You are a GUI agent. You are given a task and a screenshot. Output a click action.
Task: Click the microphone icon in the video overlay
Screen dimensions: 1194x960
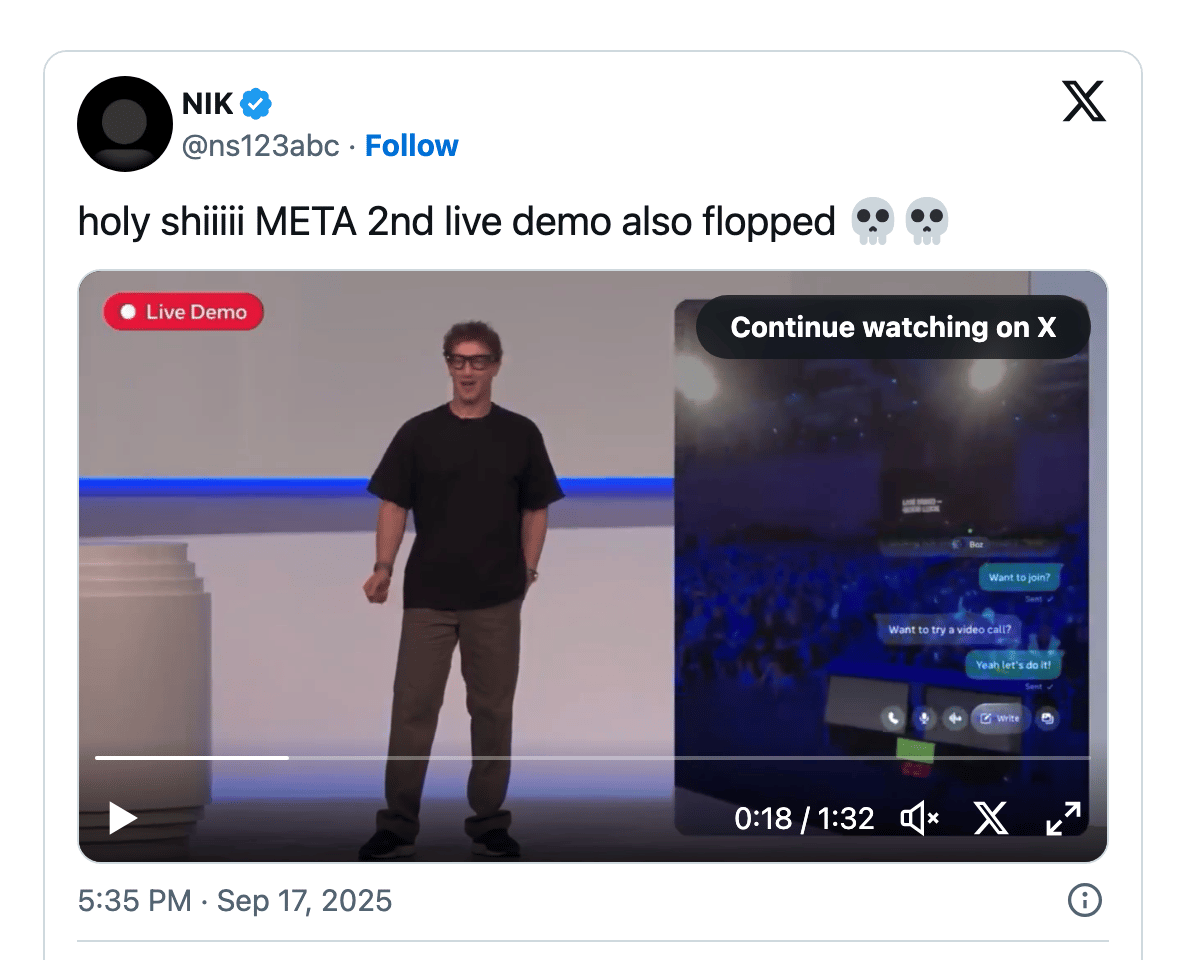pyautogui.click(x=924, y=718)
